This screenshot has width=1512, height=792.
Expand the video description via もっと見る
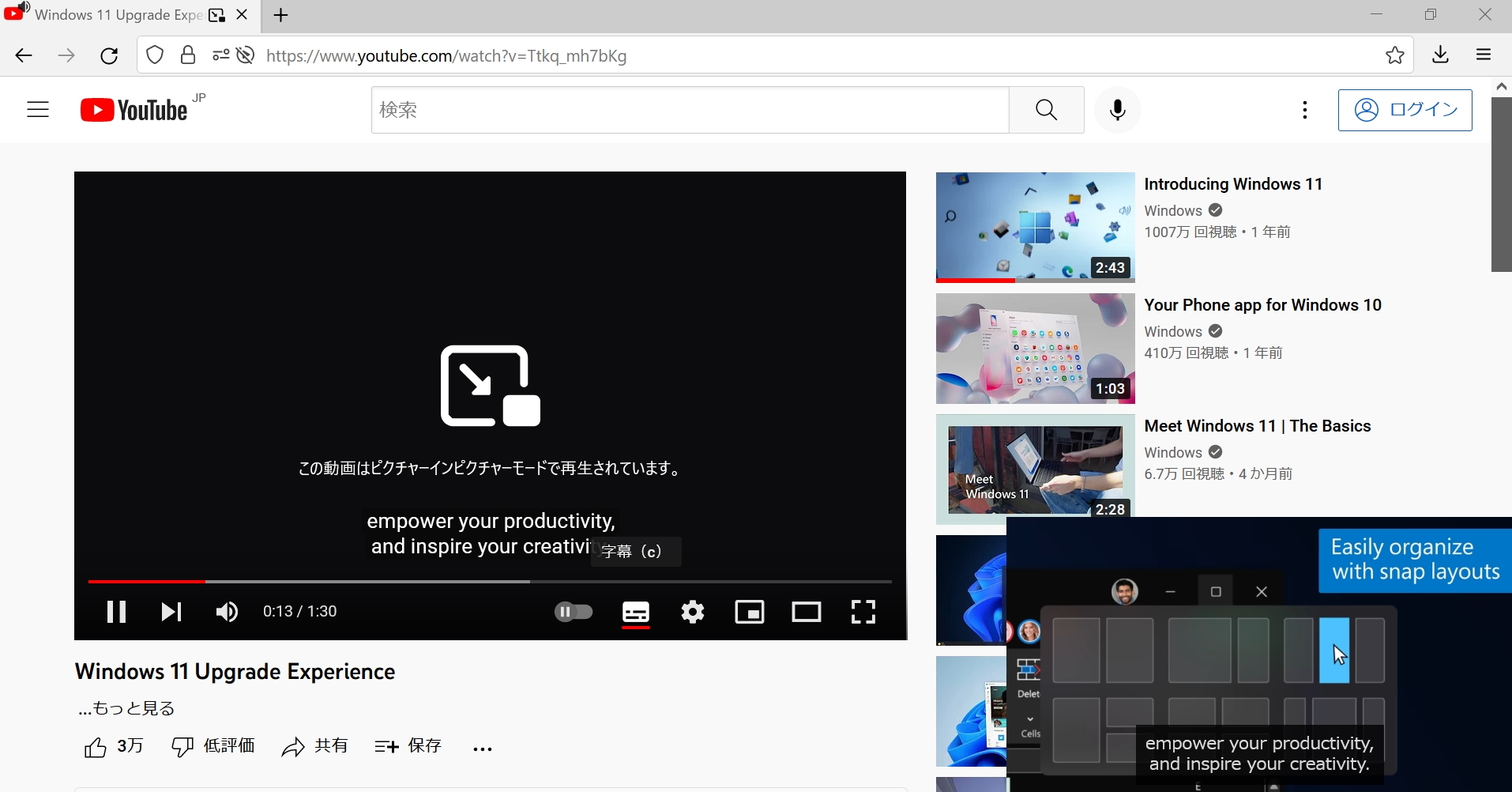click(125, 708)
